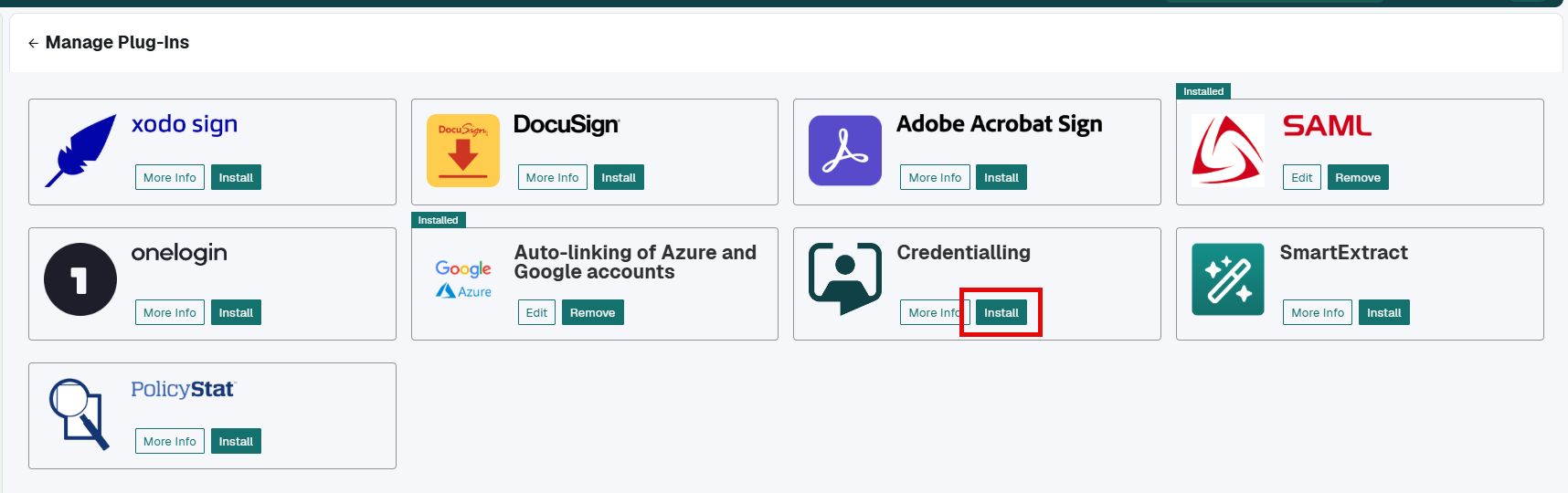The width and height of the screenshot is (1568, 493).
Task: See More Info for SmartExtract
Action: point(1318,312)
